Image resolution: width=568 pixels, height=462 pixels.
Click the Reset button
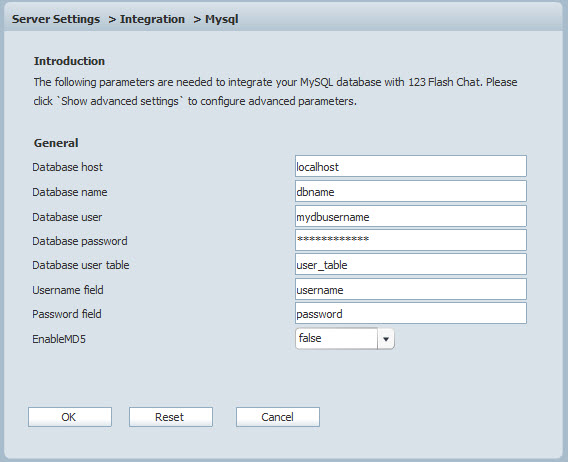coord(171,417)
